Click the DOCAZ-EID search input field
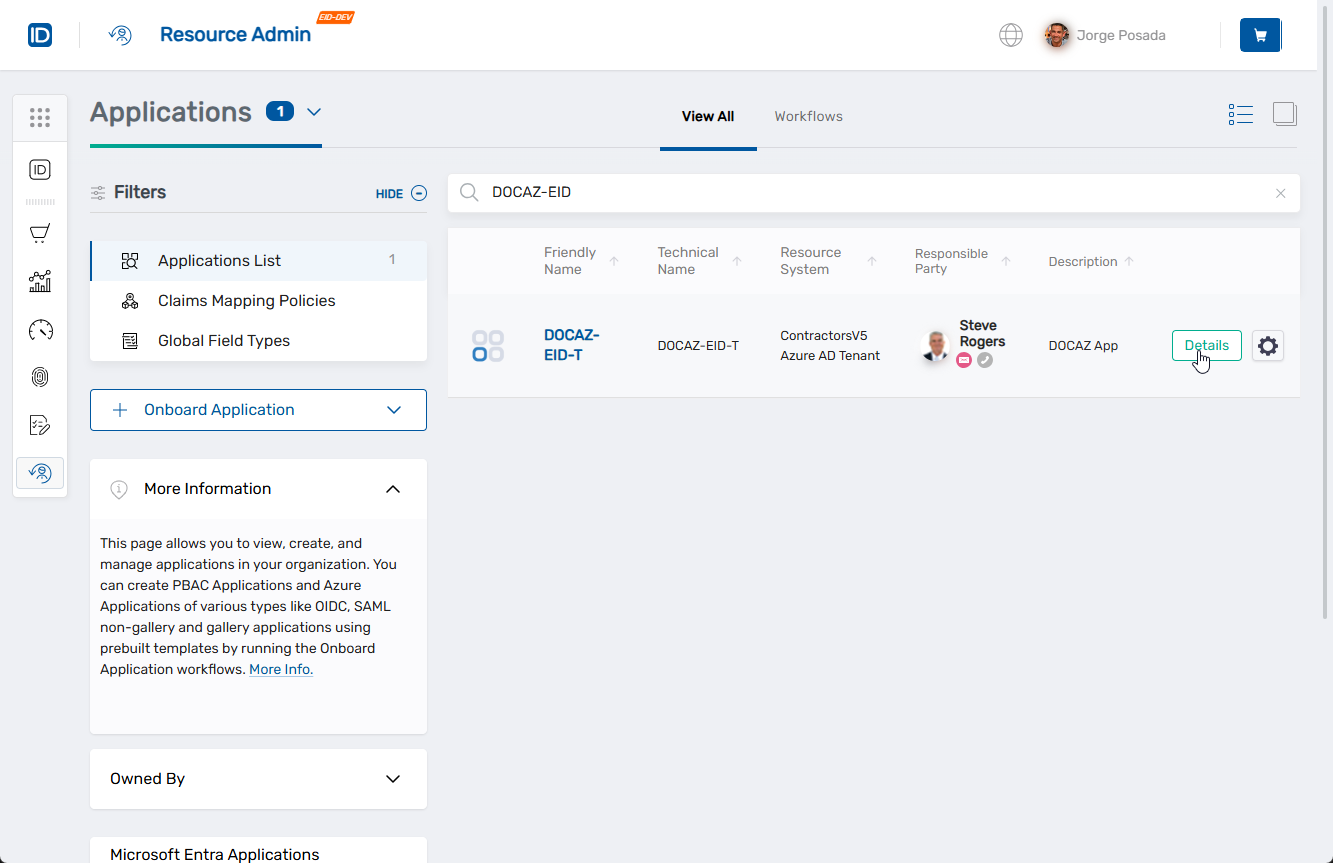This screenshot has height=863, width=1333. tap(870, 193)
